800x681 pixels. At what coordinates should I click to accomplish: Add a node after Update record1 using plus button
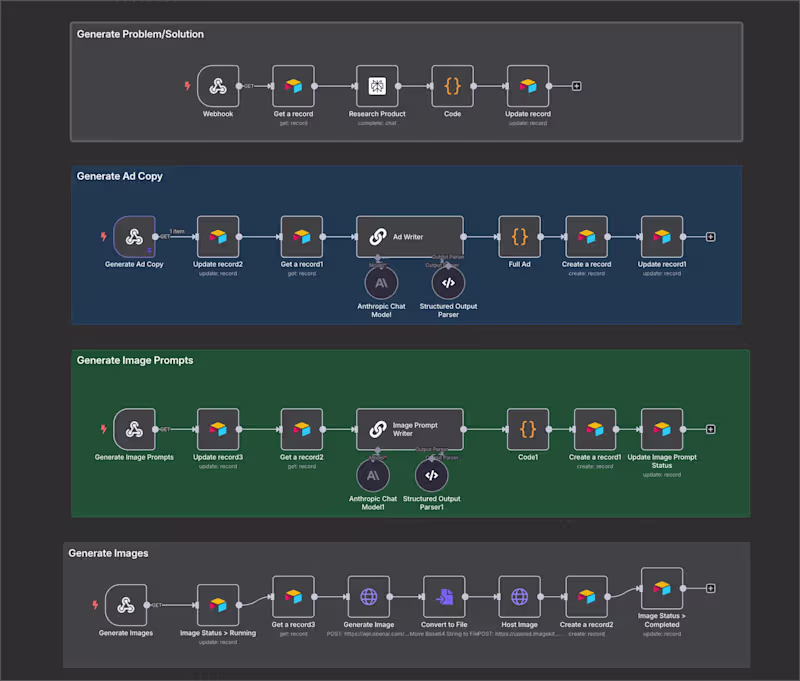coord(710,236)
